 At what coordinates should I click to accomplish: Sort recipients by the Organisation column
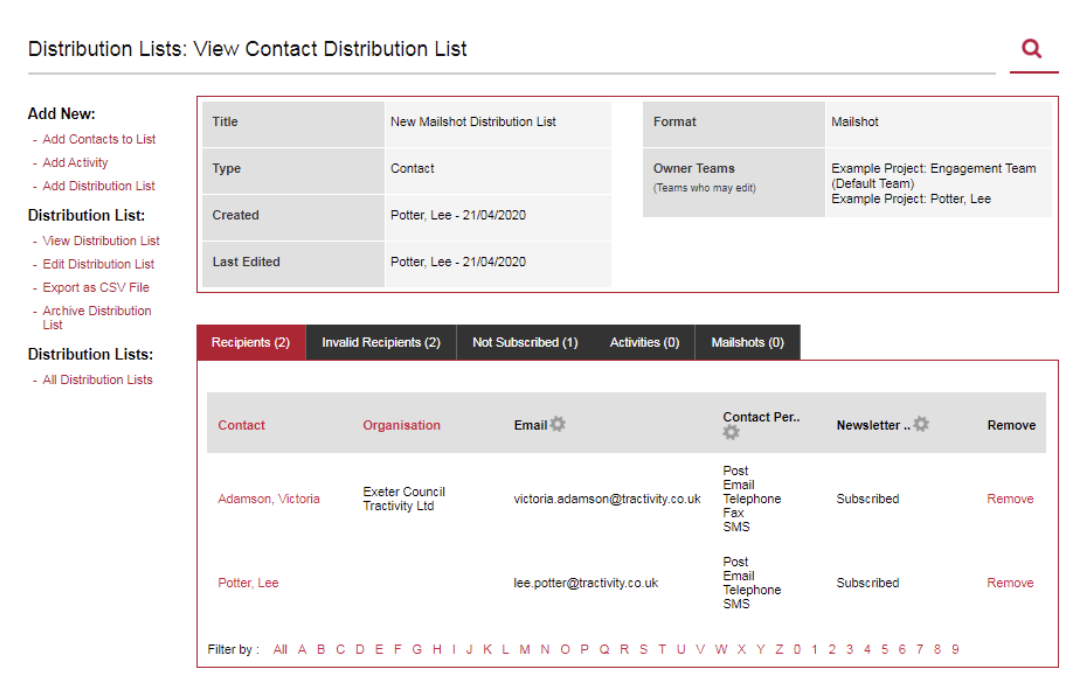(x=400, y=424)
